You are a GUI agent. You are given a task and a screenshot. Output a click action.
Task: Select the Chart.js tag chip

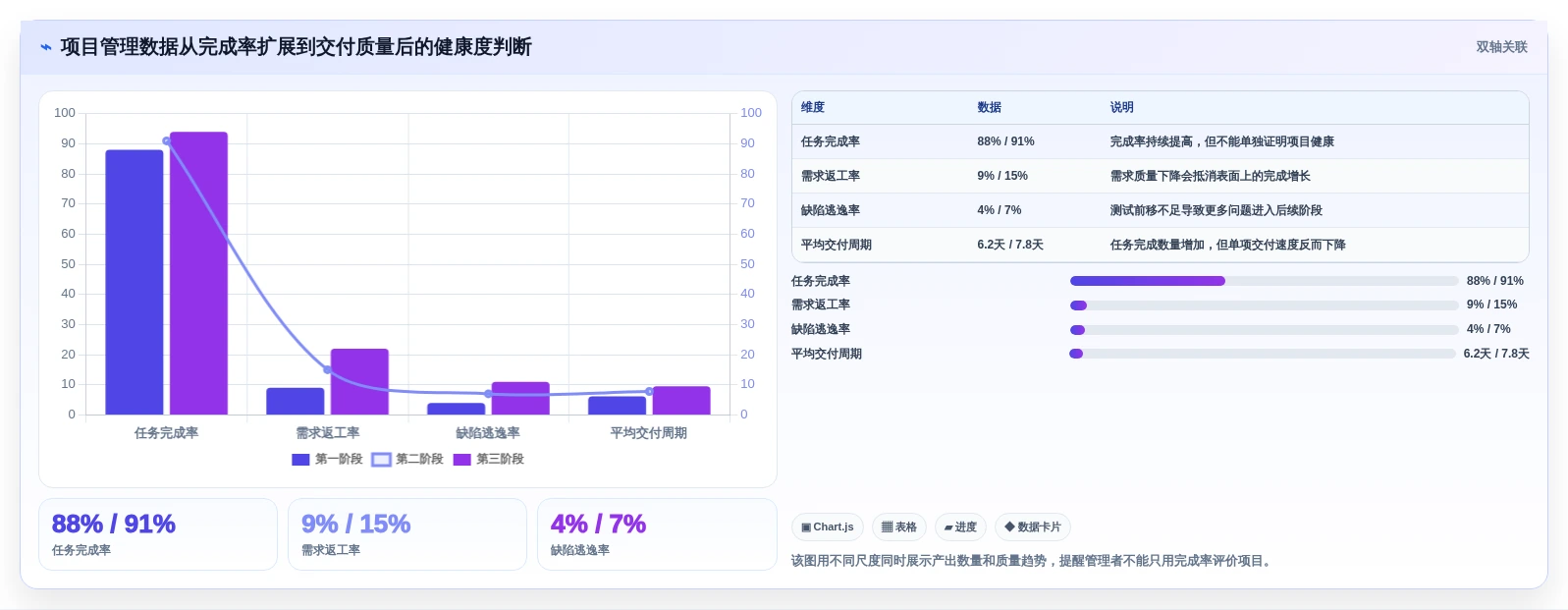coord(828,527)
